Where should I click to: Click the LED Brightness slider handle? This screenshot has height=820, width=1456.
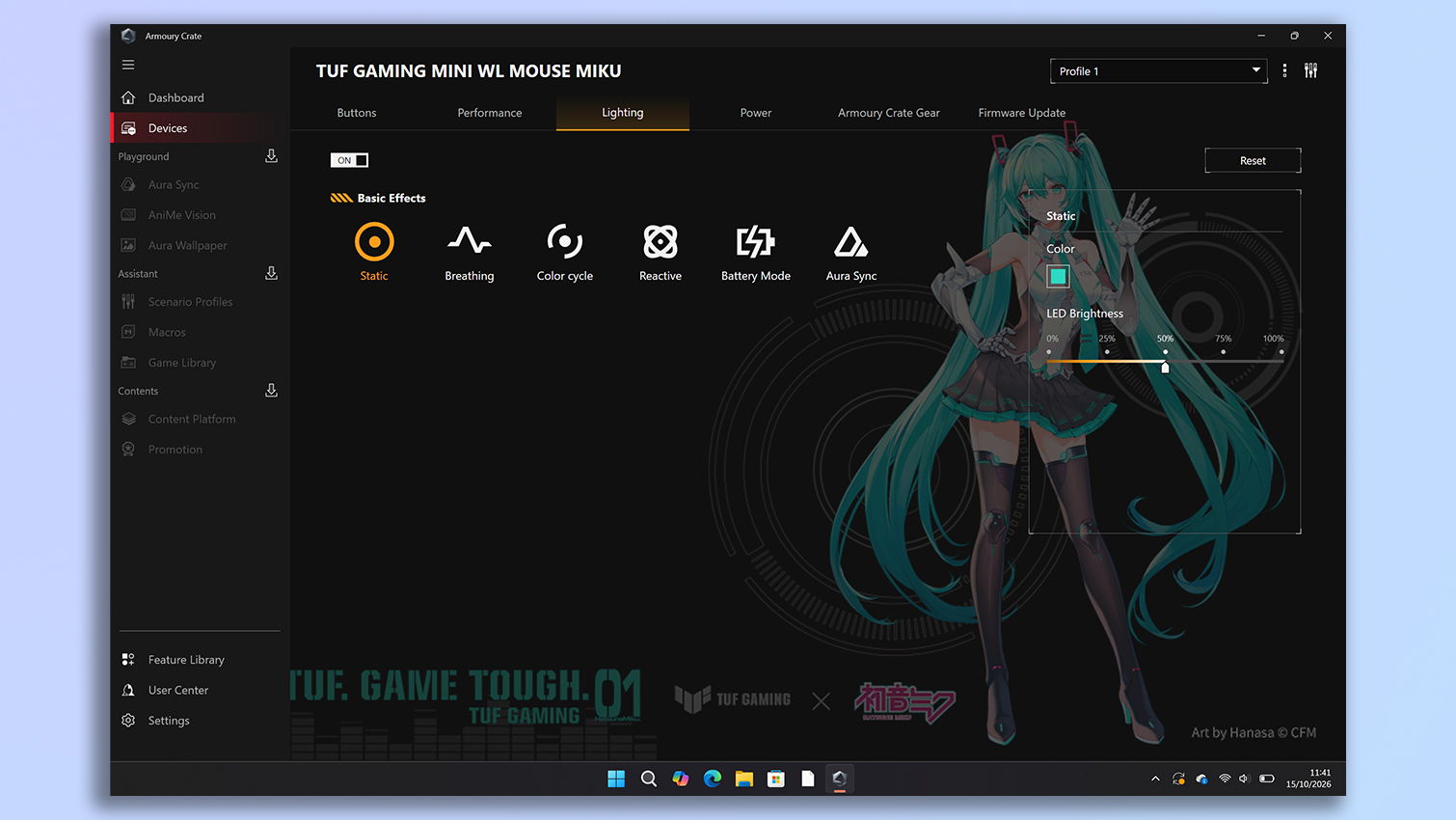[x=1165, y=367]
